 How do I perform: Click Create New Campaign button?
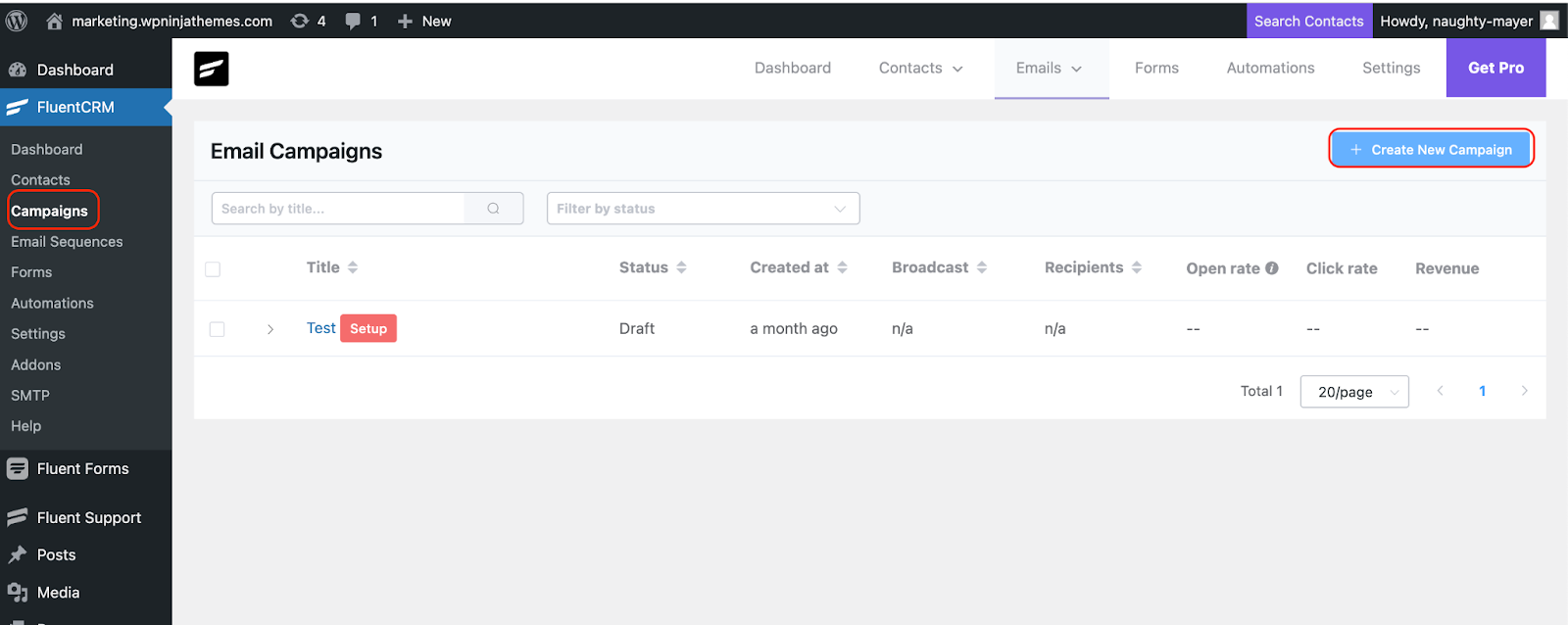(1431, 149)
